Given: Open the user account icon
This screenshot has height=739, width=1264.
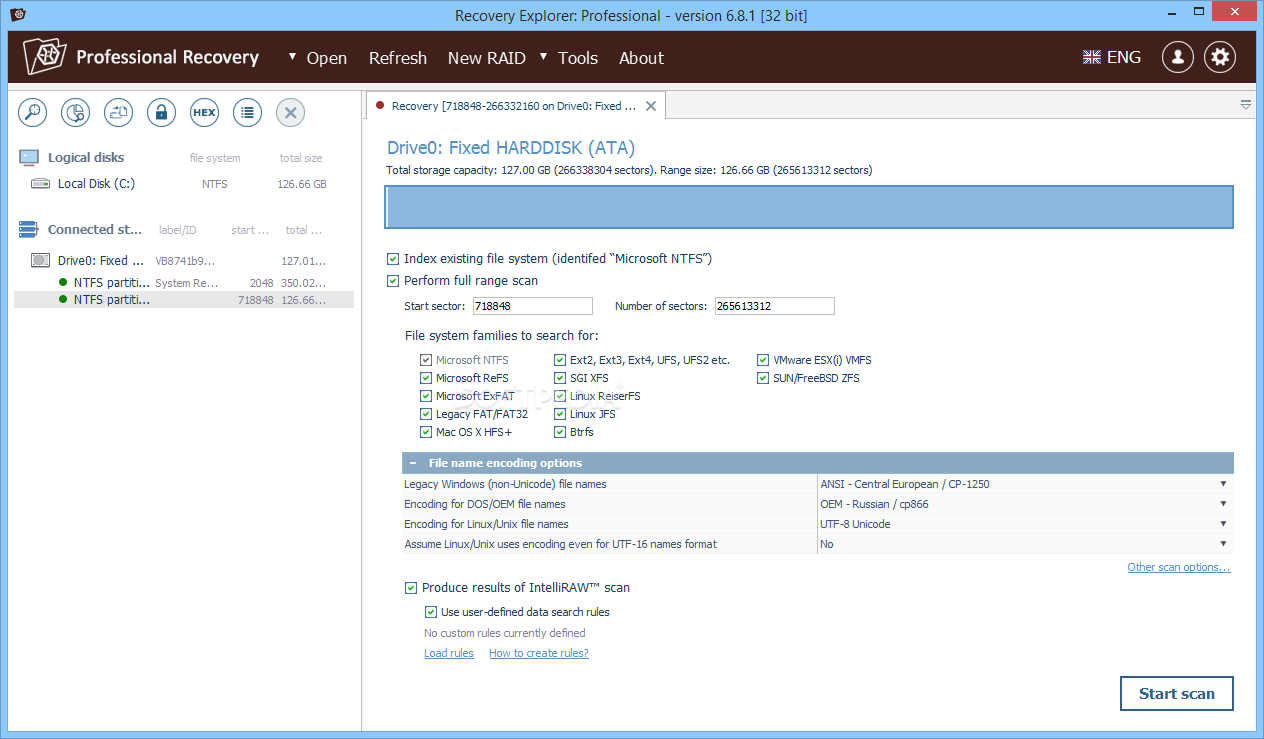Looking at the screenshot, I should [x=1177, y=57].
